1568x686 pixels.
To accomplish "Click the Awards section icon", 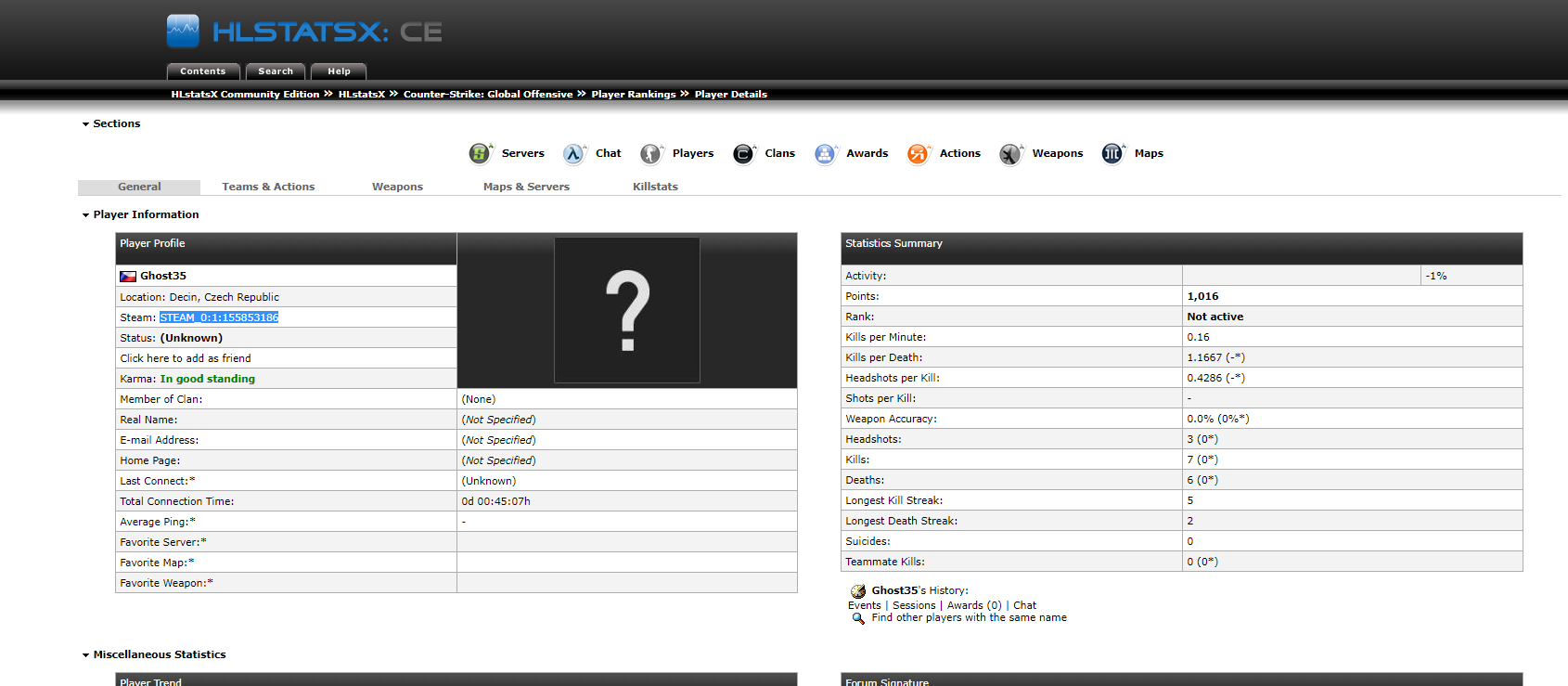I will coord(825,153).
